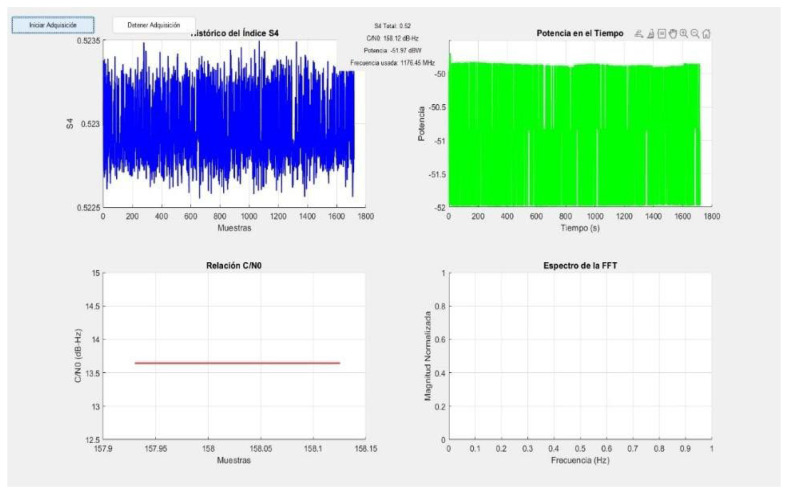The height and width of the screenshot is (493, 788).
Task: Click the 'Magnitud Normalizada' axis label
Action: click(428, 356)
